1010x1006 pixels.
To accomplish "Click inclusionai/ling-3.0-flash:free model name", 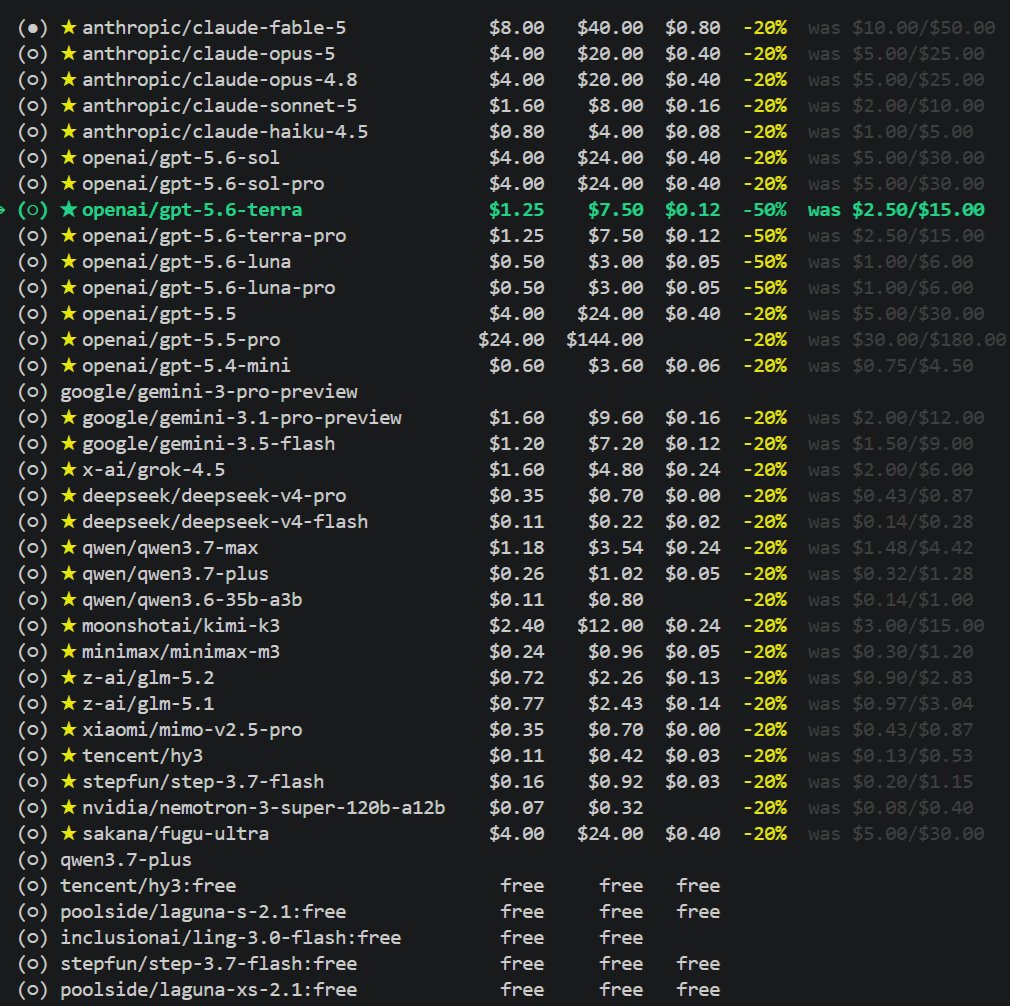I will coord(231,938).
